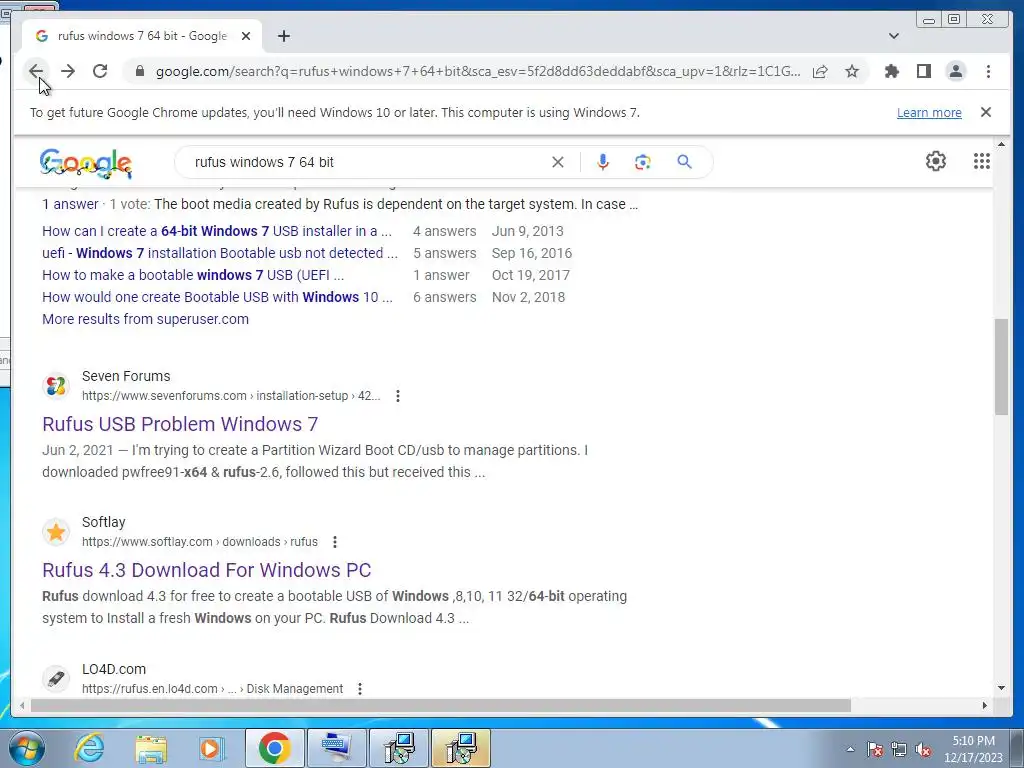
Task: Switch to Chrome on the taskbar
Action: [x=274, y=748]
